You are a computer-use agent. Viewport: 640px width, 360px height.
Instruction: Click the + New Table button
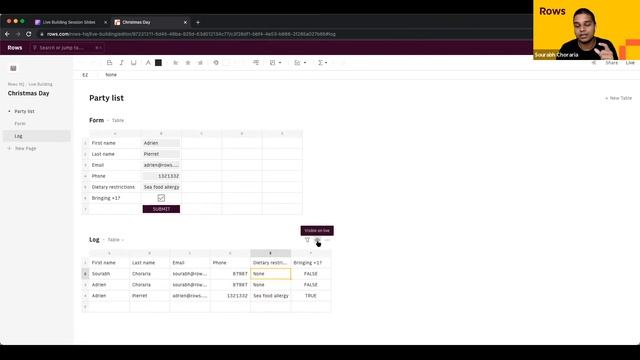(618, 98)
